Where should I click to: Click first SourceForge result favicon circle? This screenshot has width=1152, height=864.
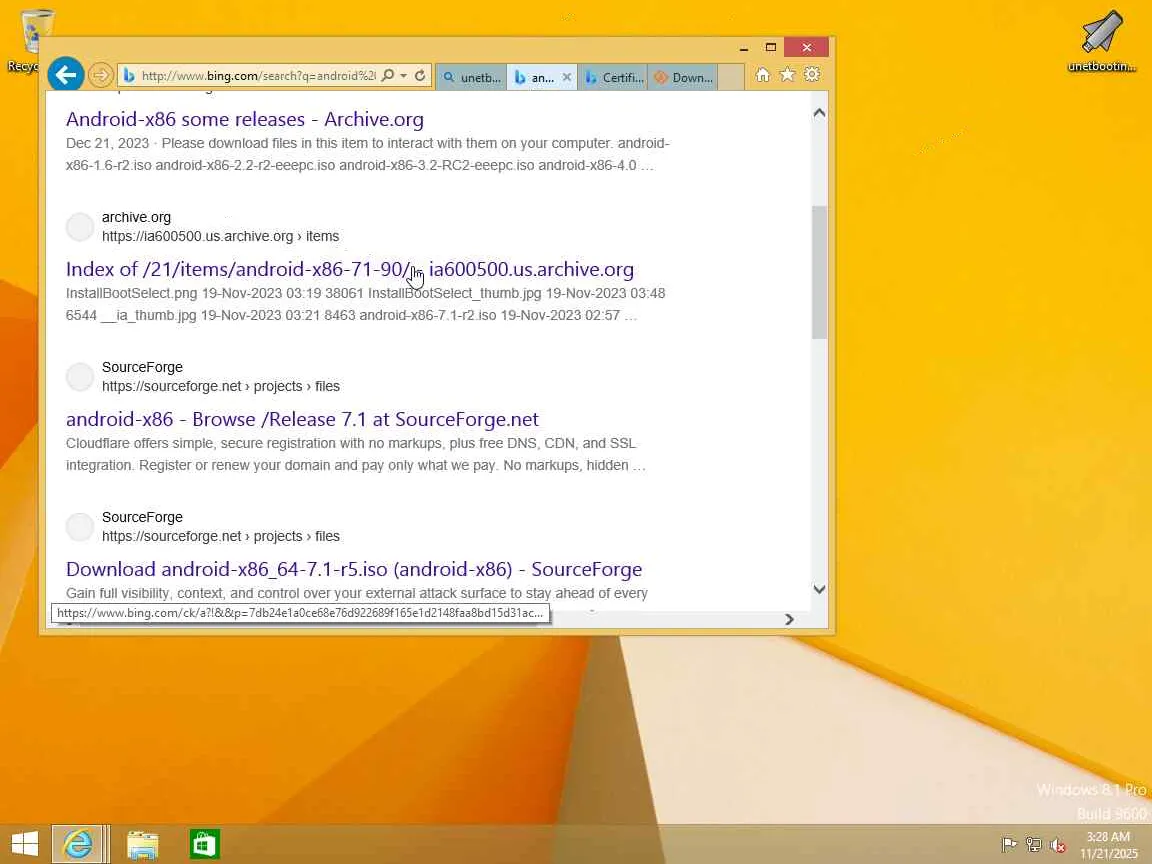coord(80,377)
